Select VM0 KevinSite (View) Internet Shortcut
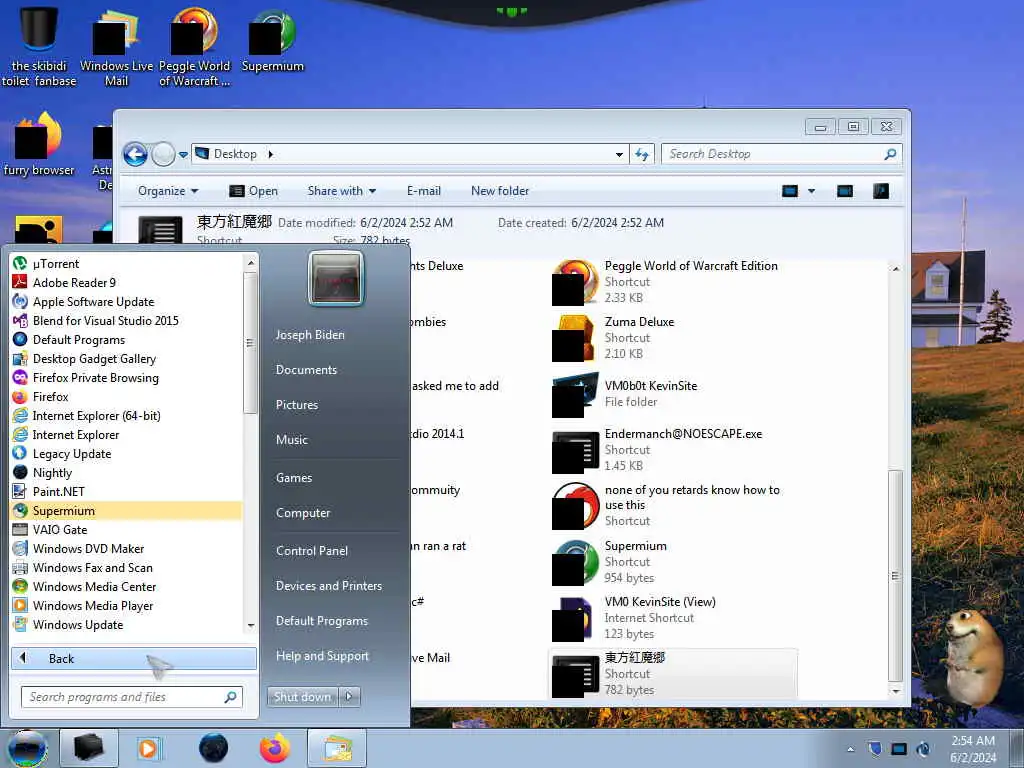Image resolution: width=1024 pixels, height=768 pixels. [x=673, y=618]
